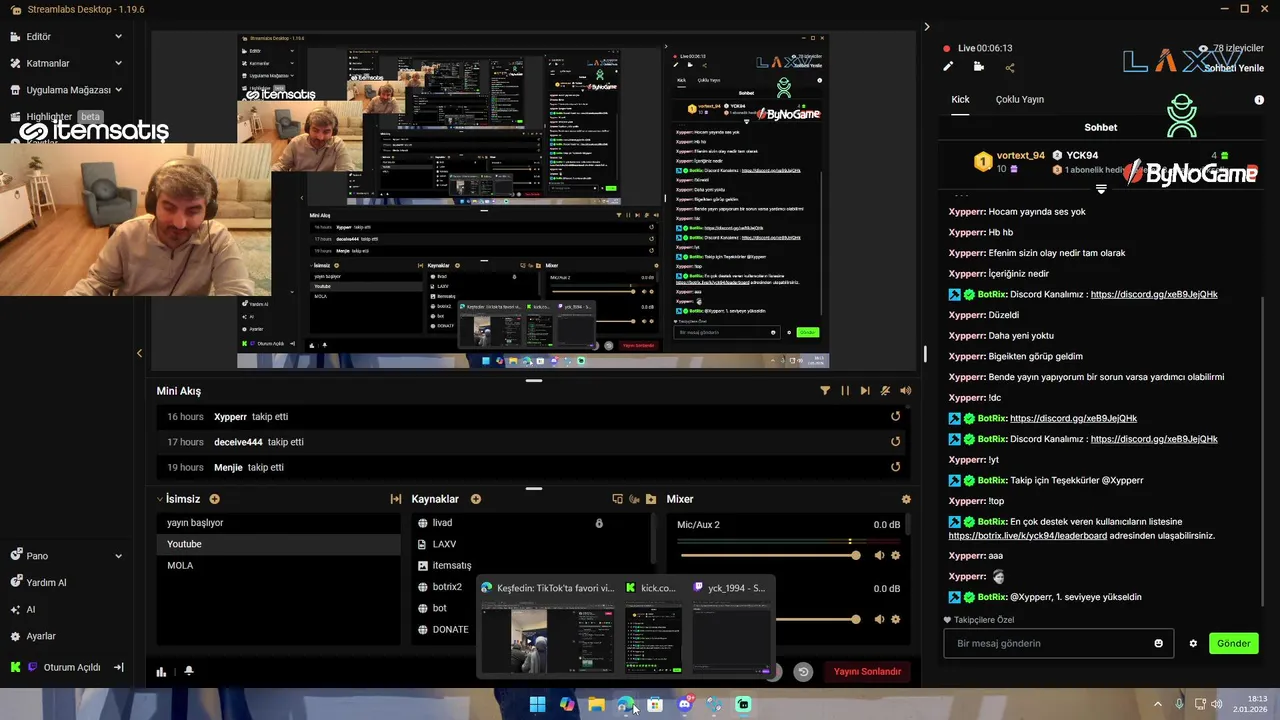This screenshot has height=720, width=1280.
Task: Click Oturum Açıldı logout icon
Action: [118, 667]
